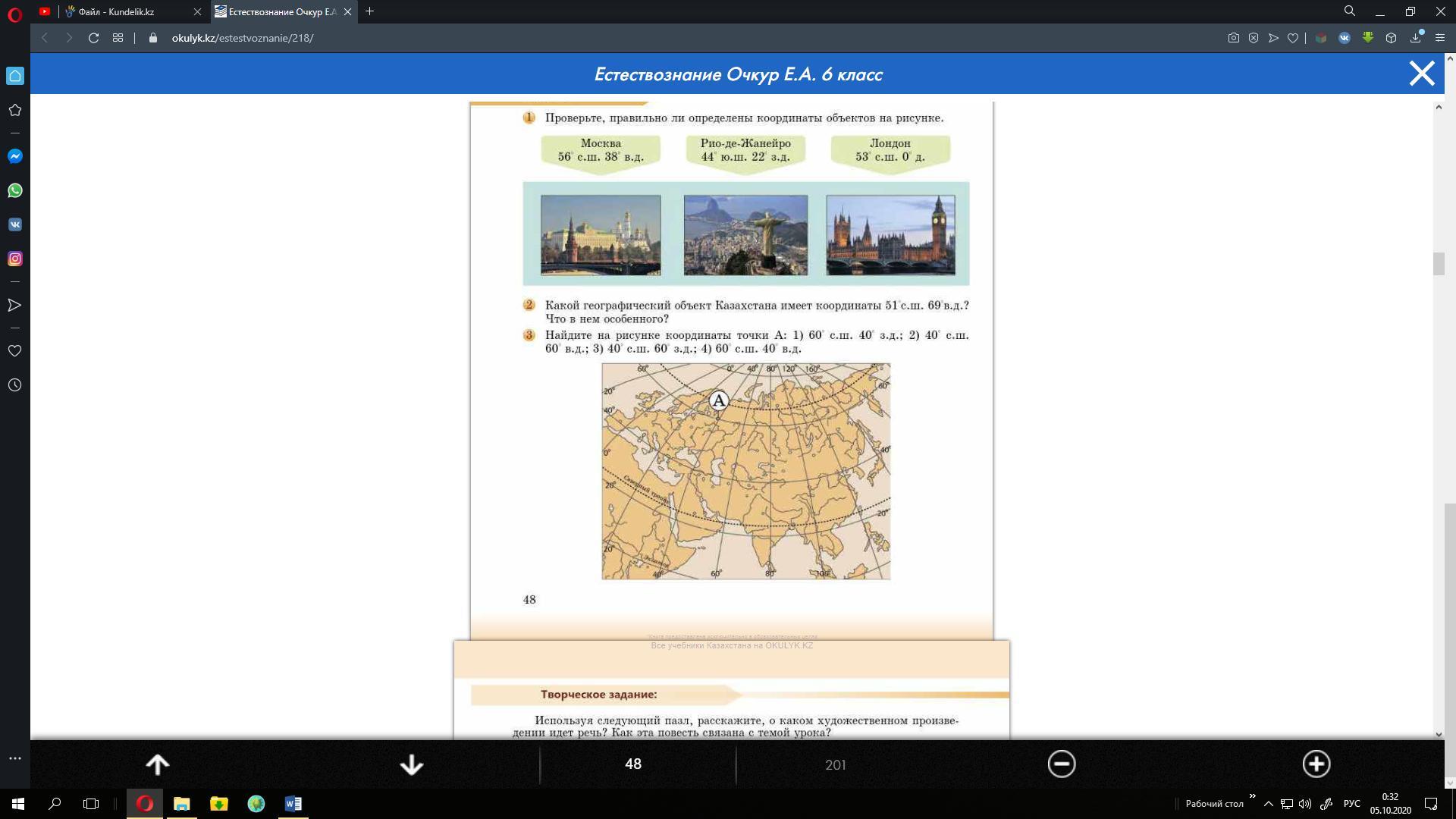Open browser downloads panel
This screenshot has width=1456, height=819.
[x=1416, y=37]
